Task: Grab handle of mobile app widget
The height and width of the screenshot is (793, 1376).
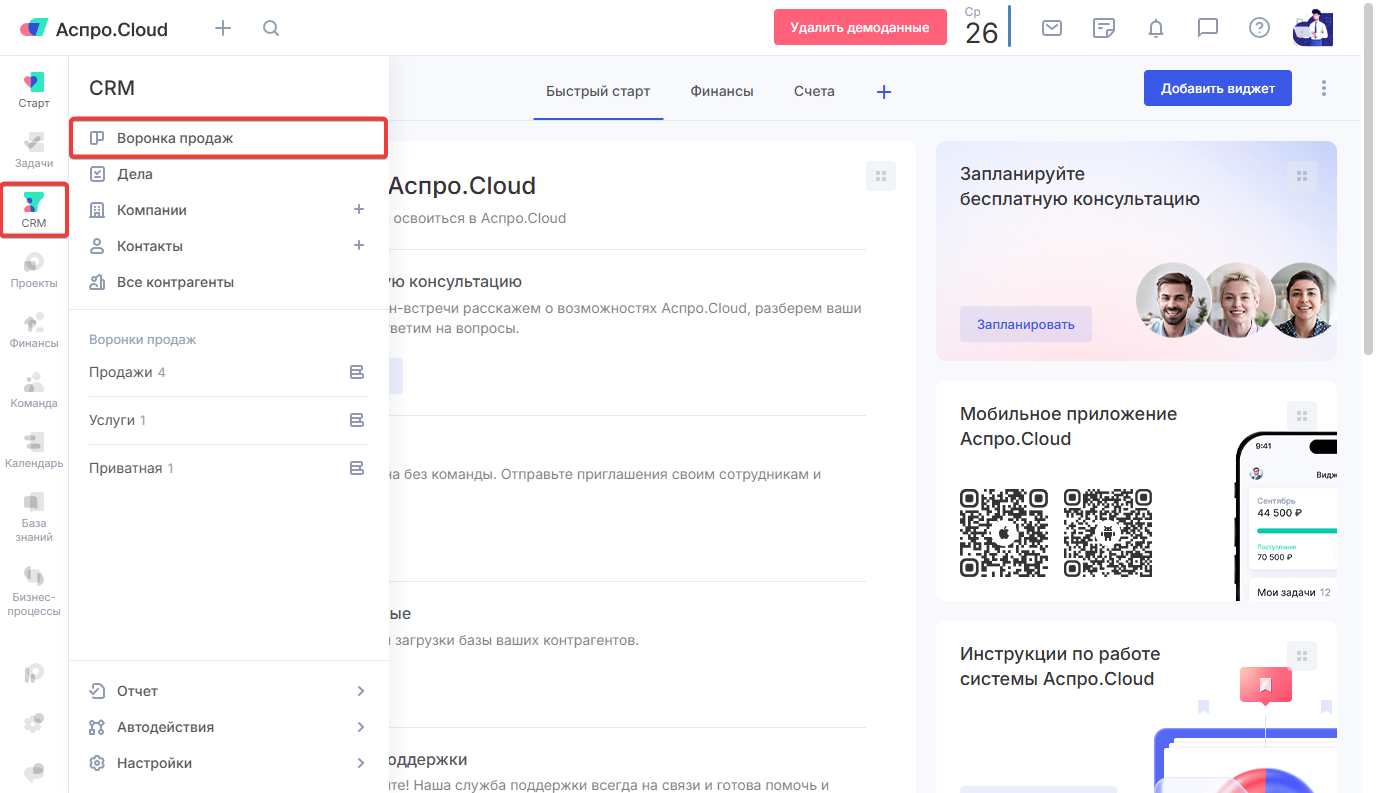Action: (1302, 416)
